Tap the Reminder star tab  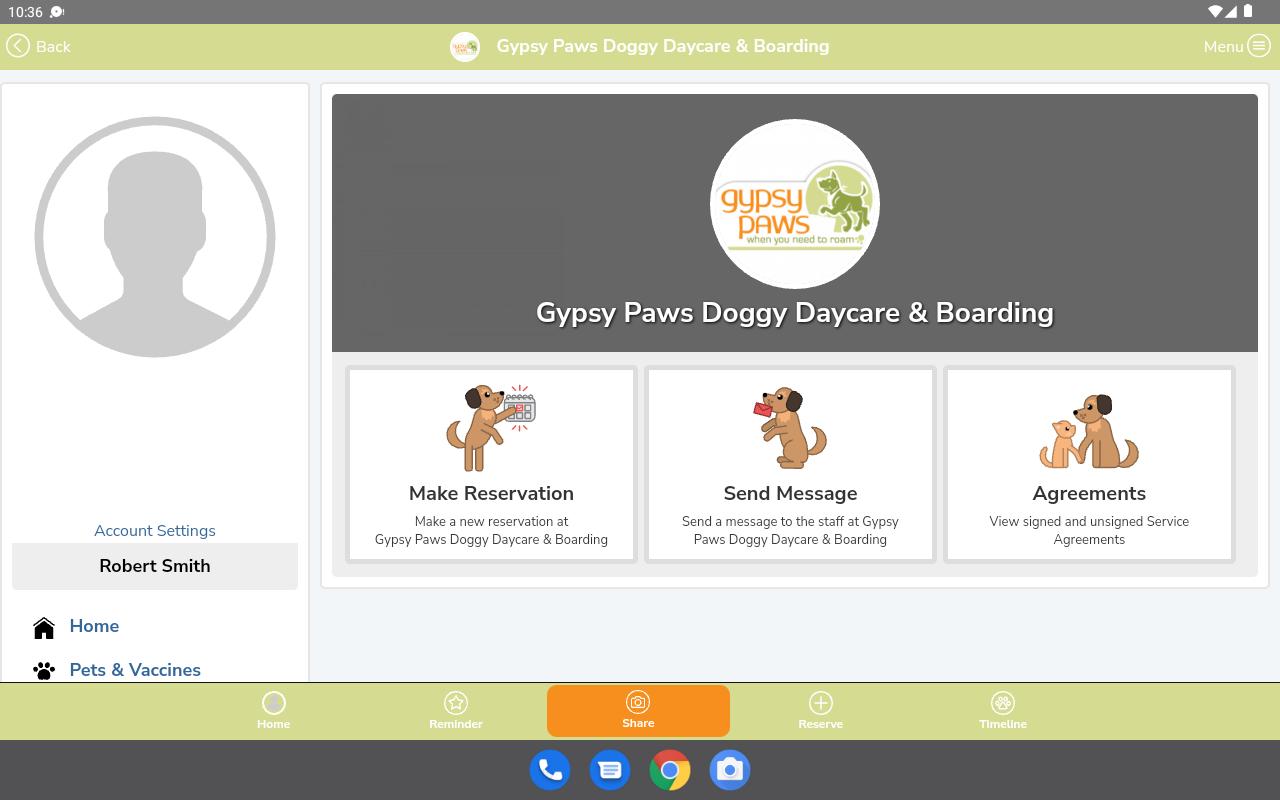click(456, 711)
